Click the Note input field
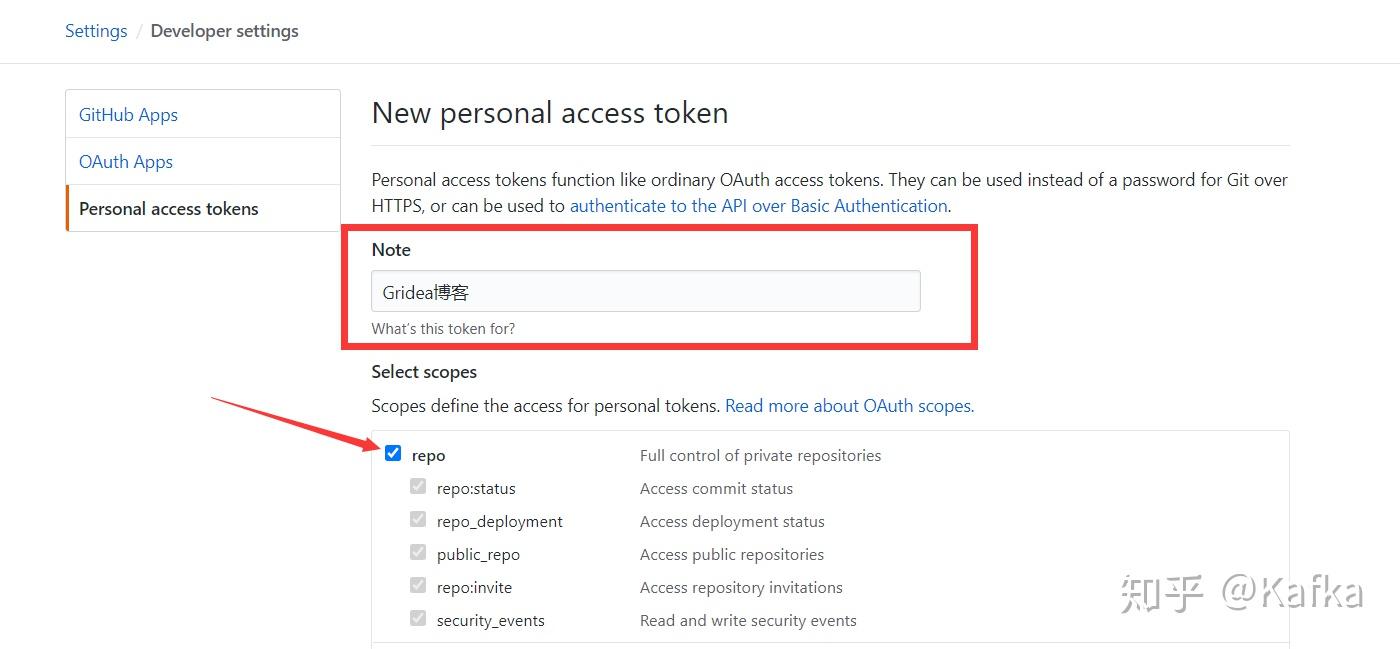Image resolution: width=1400 pixels, height=649 pixels. click(645, 290)
